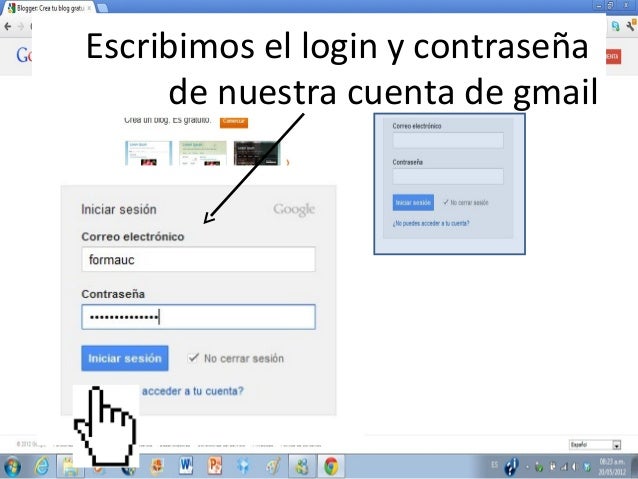The image size is (638, 479).
Task: Open the network signal tray icon
Action: coord(564,467)
